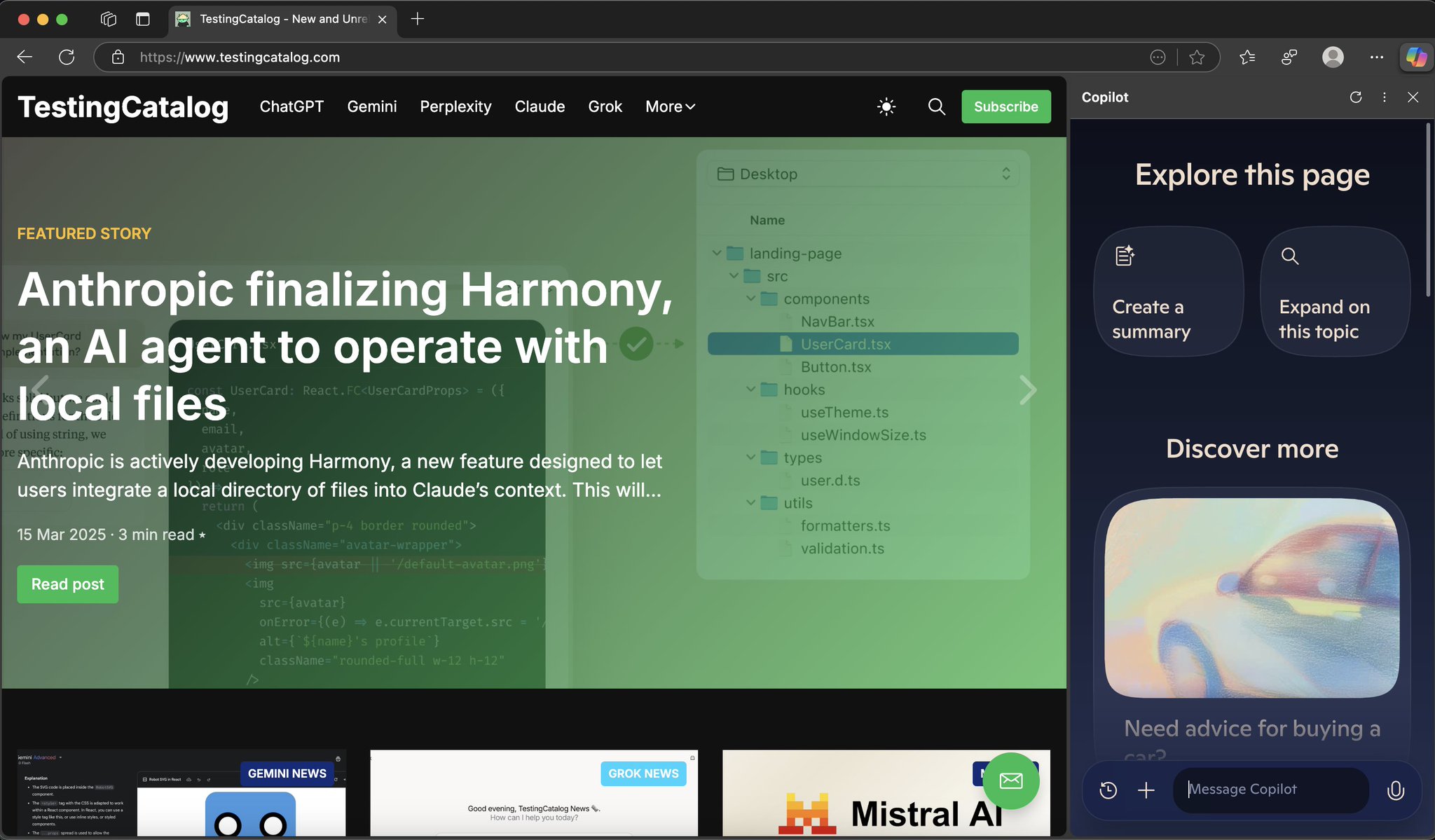Refresh the Copilot pane
This screenshot has width=1435, height=840.
pos(1356,97)
